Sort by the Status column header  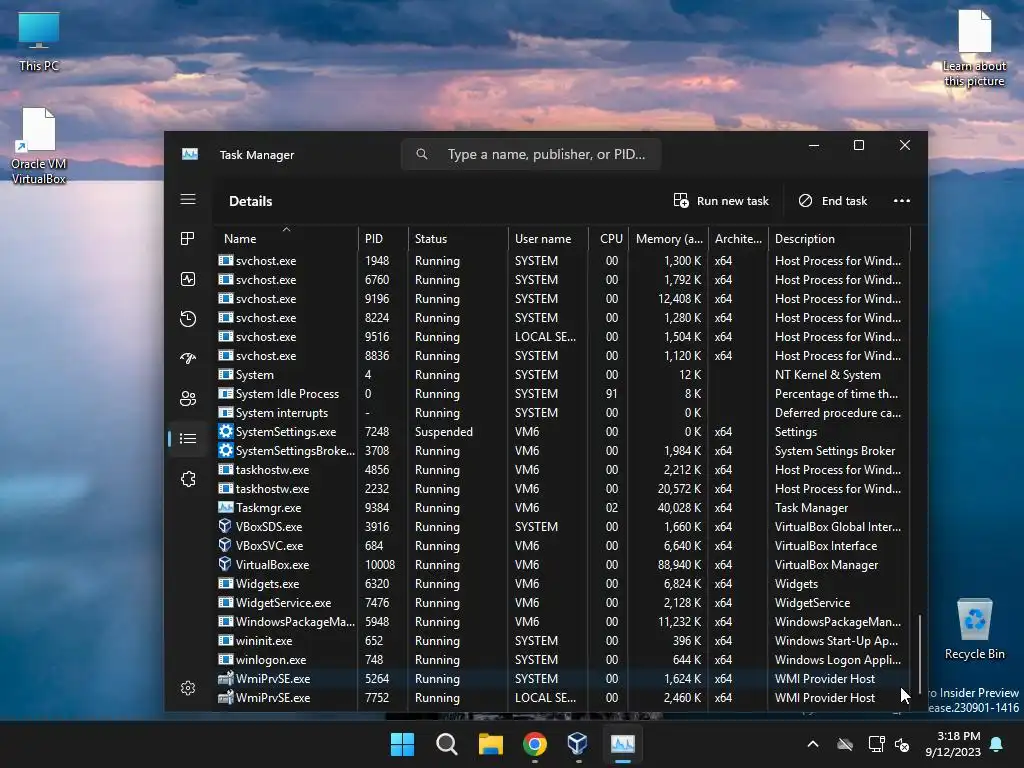458,238
